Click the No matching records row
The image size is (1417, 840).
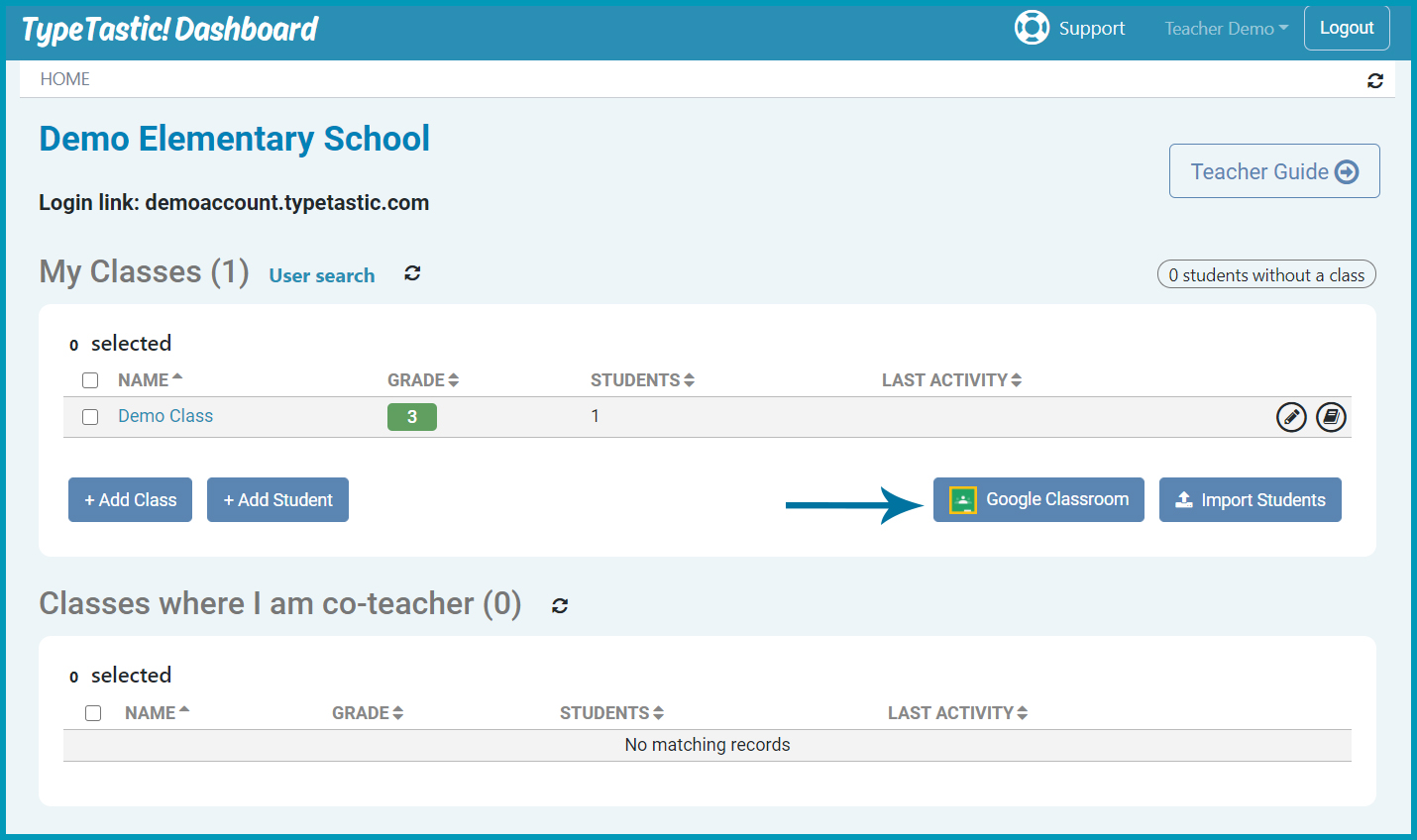(x=708, y=745)
